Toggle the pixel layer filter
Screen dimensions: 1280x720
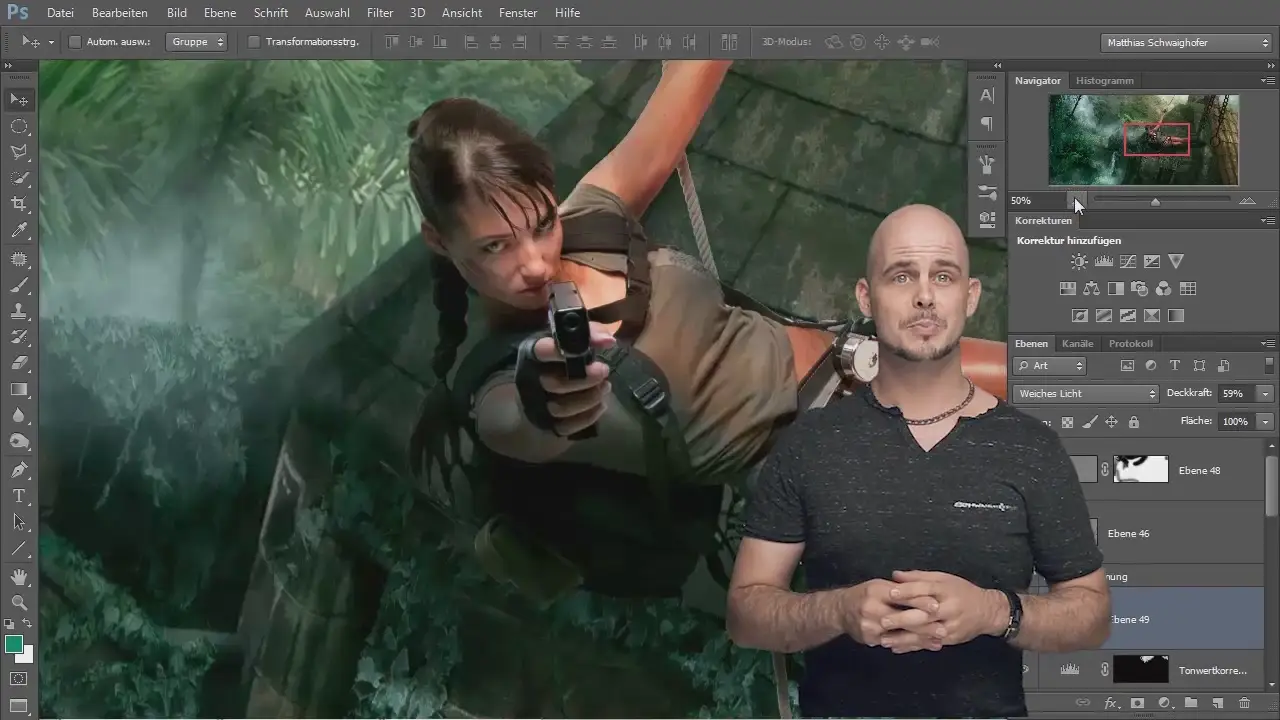pyautogui.click(x=1127, y=366)
